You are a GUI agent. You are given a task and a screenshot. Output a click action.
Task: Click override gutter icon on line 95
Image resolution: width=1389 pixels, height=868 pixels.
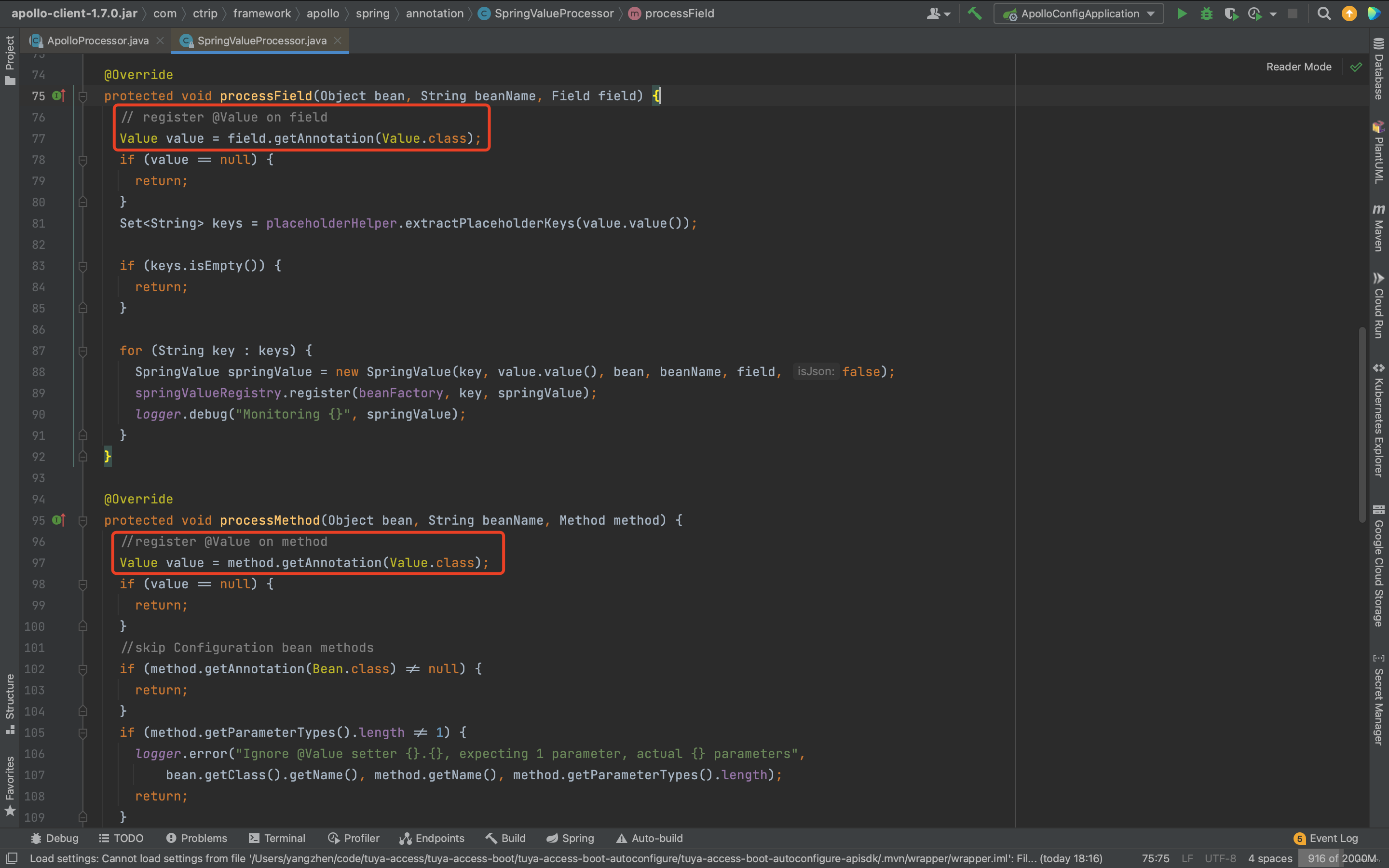(x=58, y=520)
